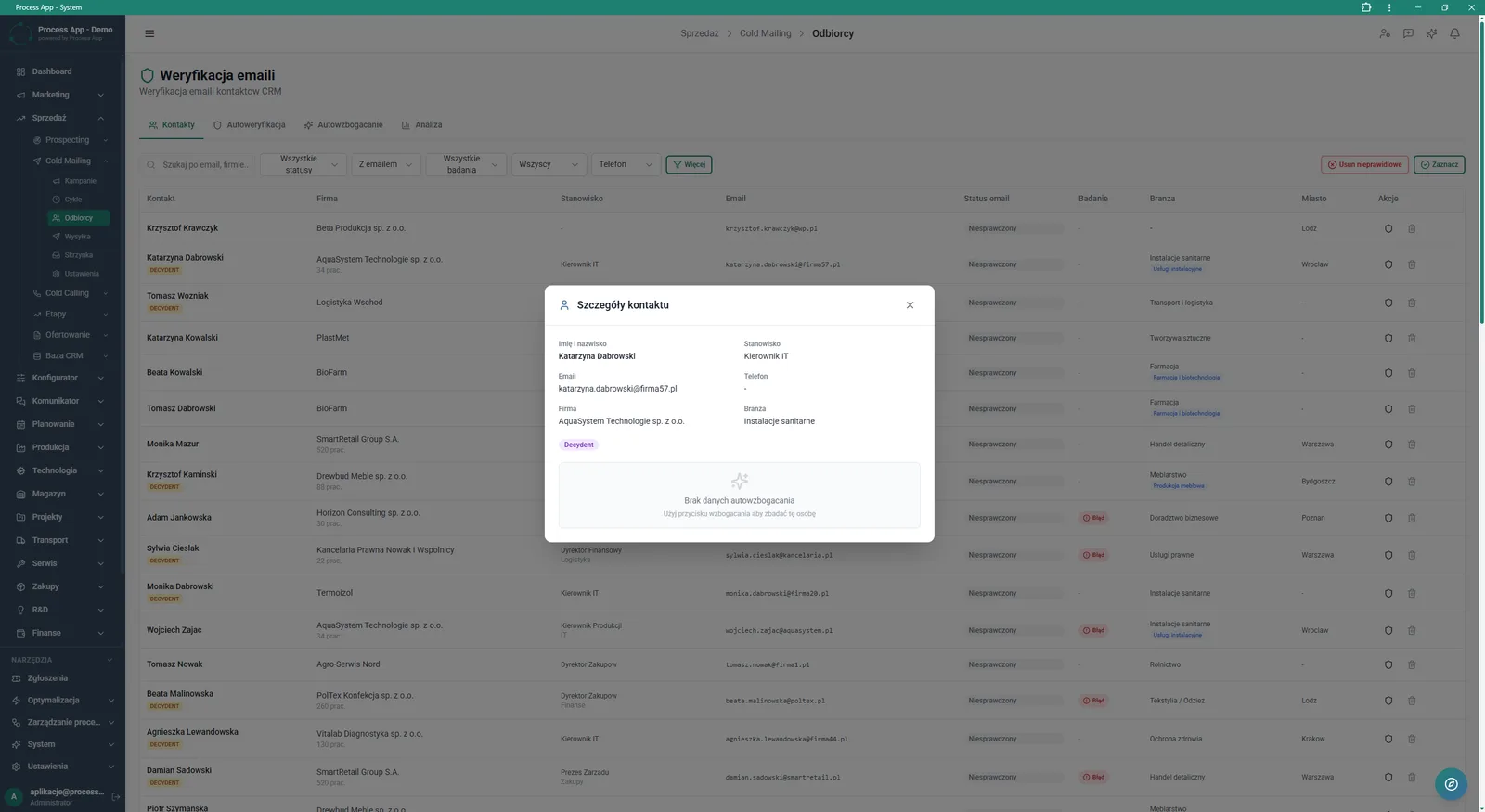Expand the Optymalizacja tools section
This screenshot has width=1485, height=812.
[61, 701]
